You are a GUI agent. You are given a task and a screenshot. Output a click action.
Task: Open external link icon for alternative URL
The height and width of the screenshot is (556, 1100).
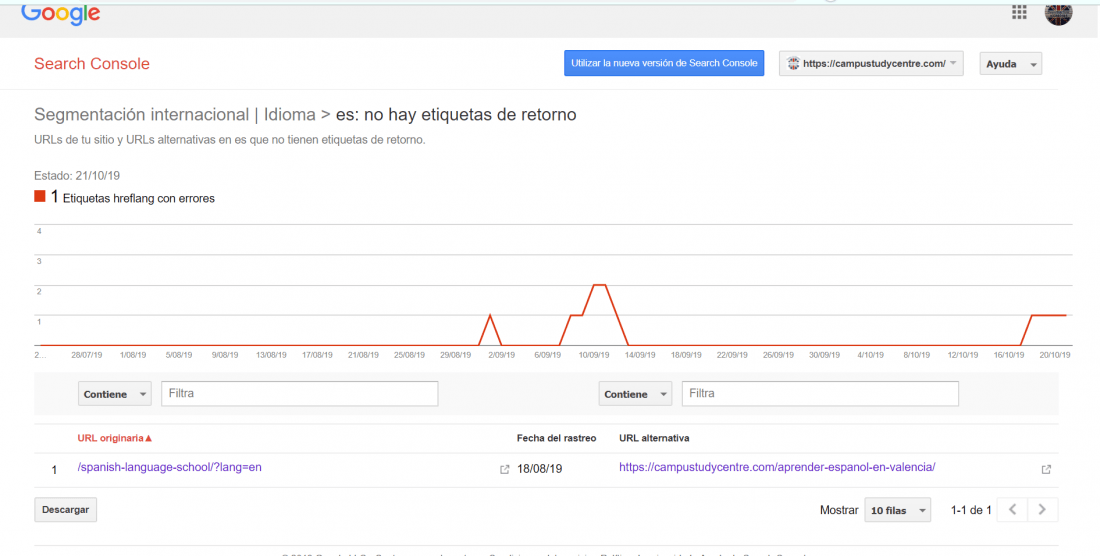[x=1046, y=470]
